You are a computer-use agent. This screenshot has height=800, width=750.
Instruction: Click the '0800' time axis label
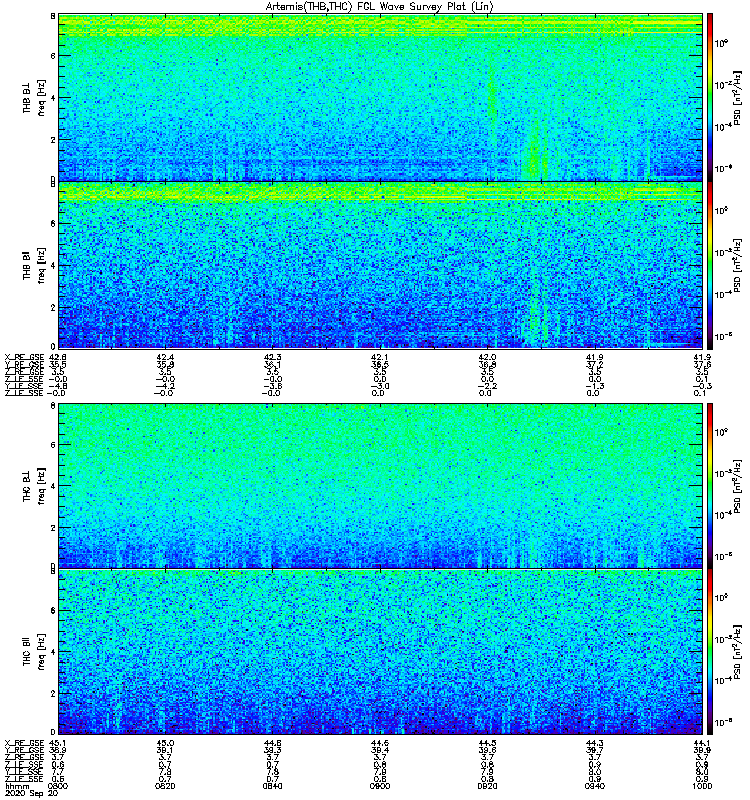click(58, 786)
